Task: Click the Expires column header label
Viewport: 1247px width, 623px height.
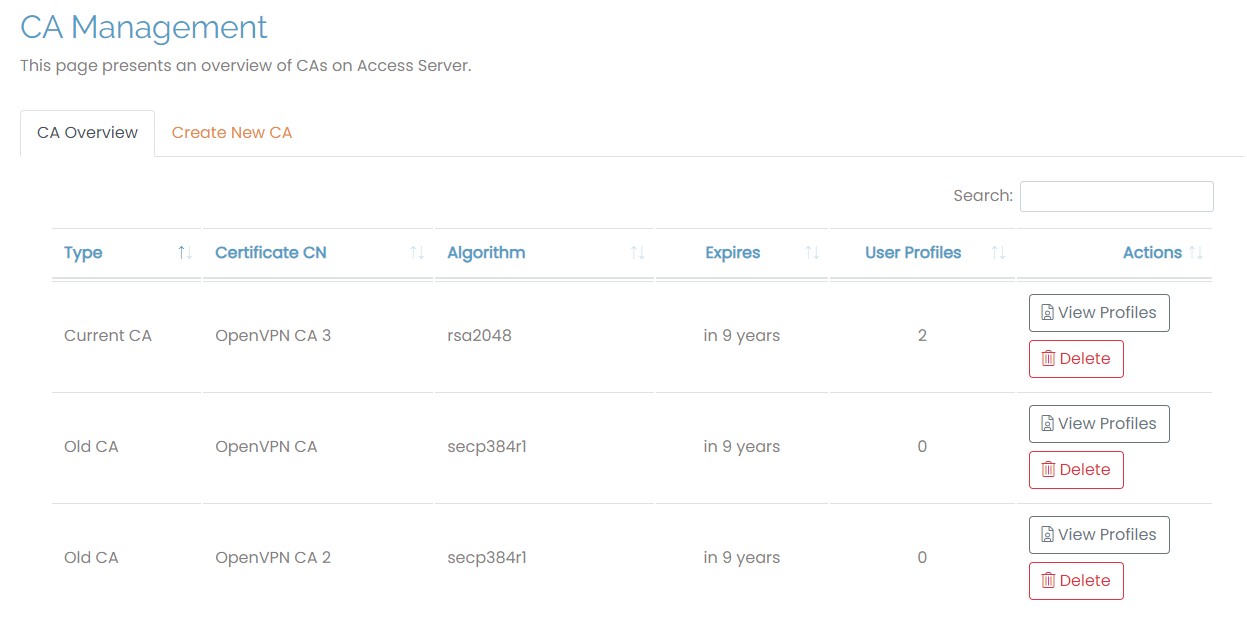Action: [732, 253]
